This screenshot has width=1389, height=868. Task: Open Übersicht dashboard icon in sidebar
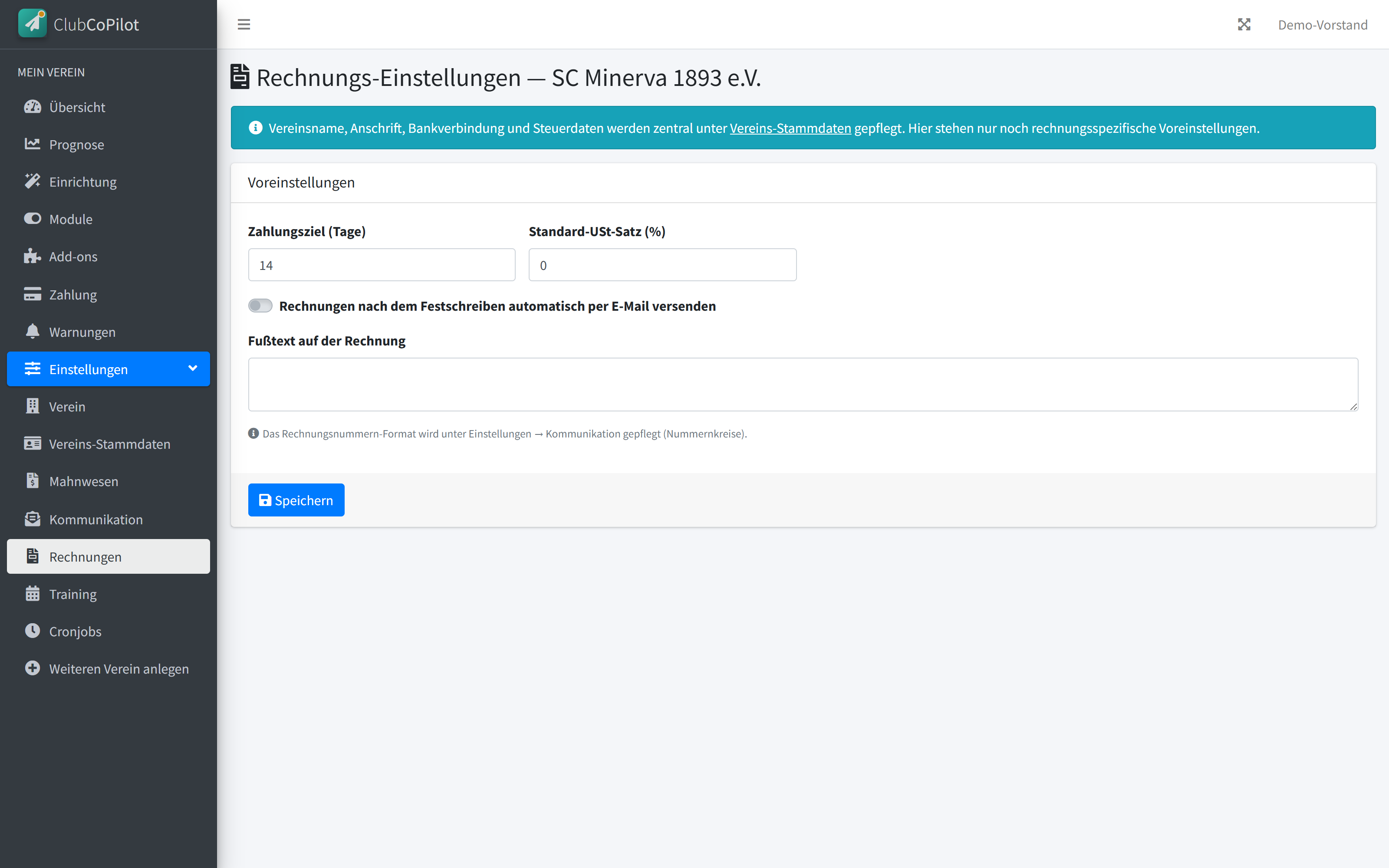[33, 107]
